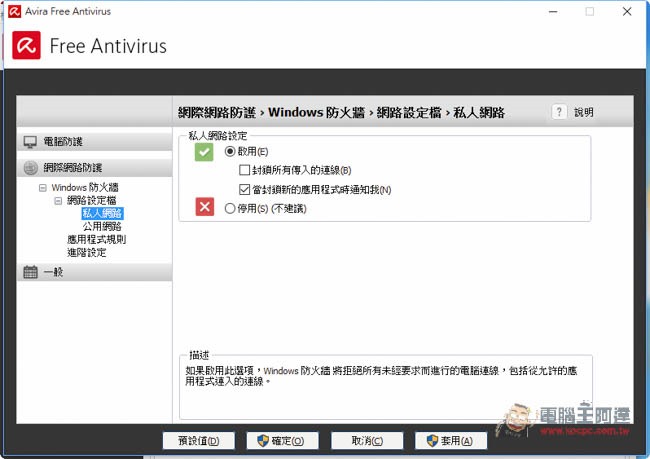The width and height of the screenshot is (650, 459).
Task: Click the globe icon for 網際網路防護
Action: pos(31,168)
